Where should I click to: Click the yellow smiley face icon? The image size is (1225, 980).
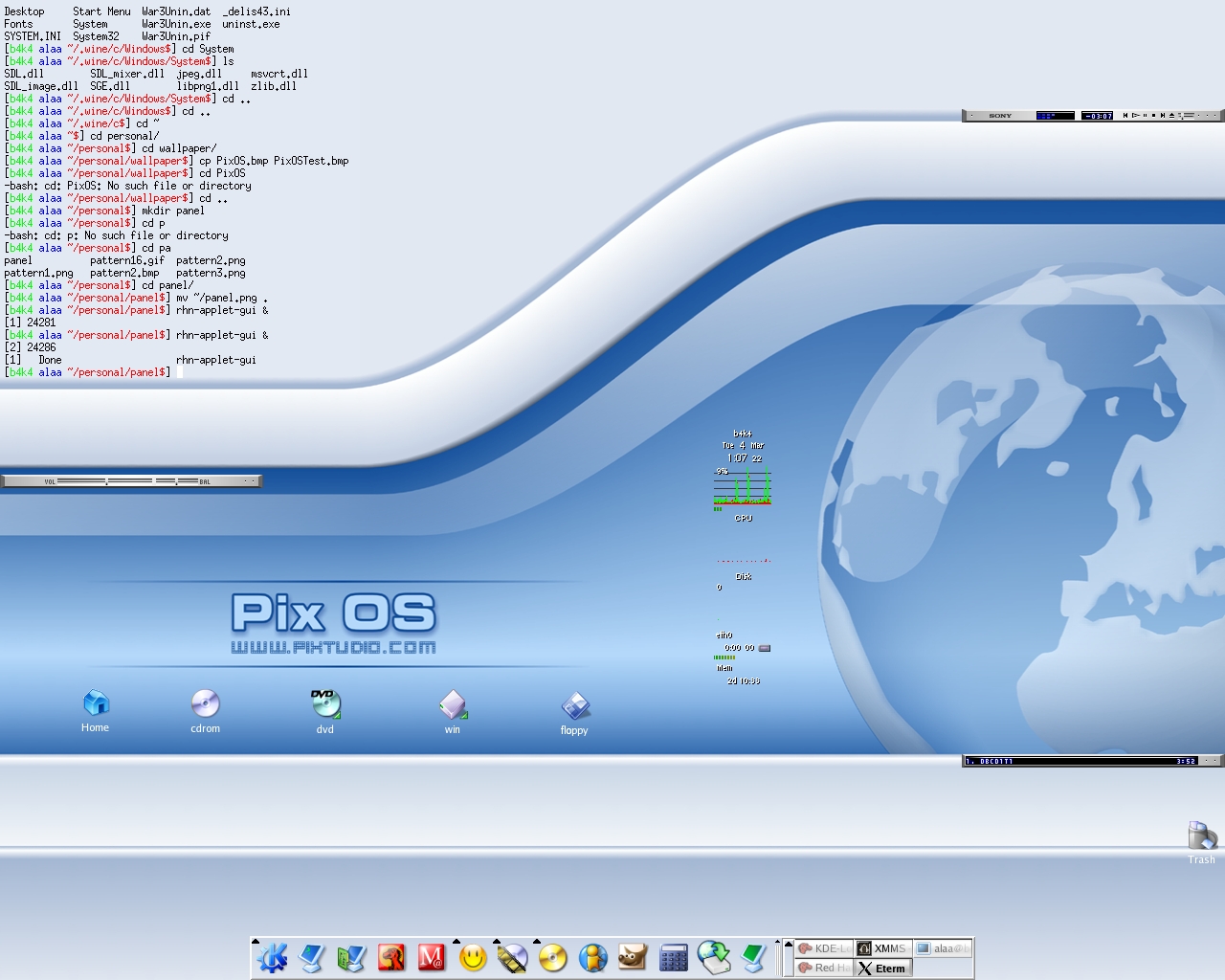coord(473,958)
